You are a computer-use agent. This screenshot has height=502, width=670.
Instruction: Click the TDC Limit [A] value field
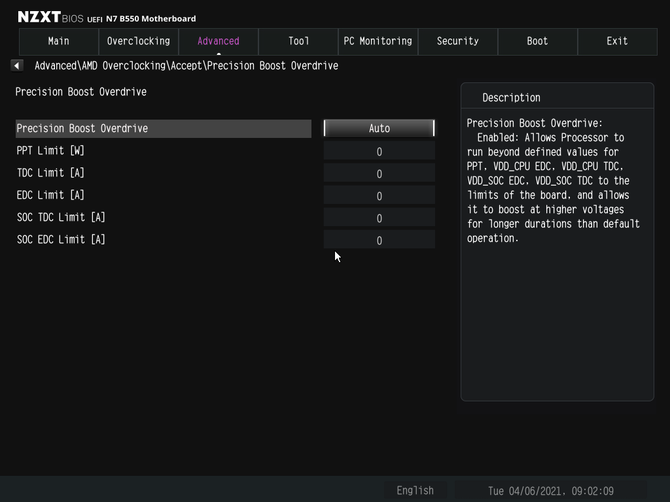coord(379,173)
